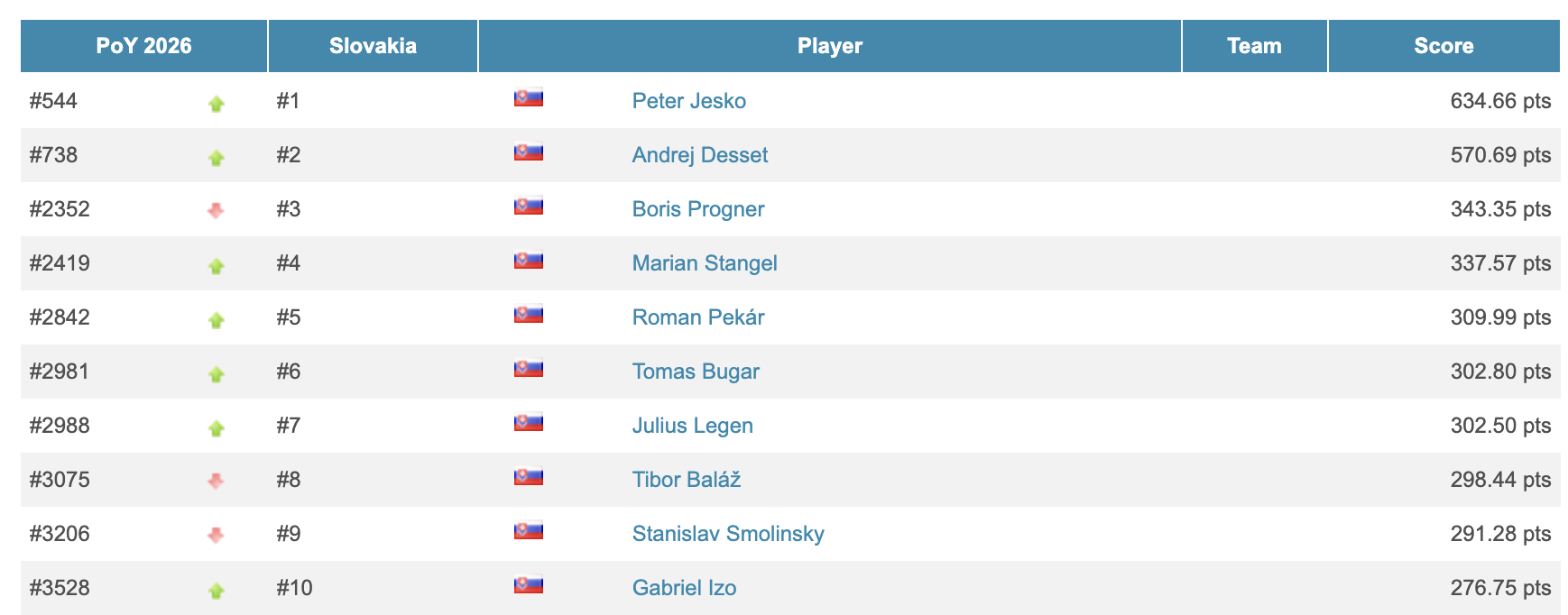Screen dimensions: 1568x615
Task: Click the flag icon next to Gabriel Izo
Action: tap(529, 585)
